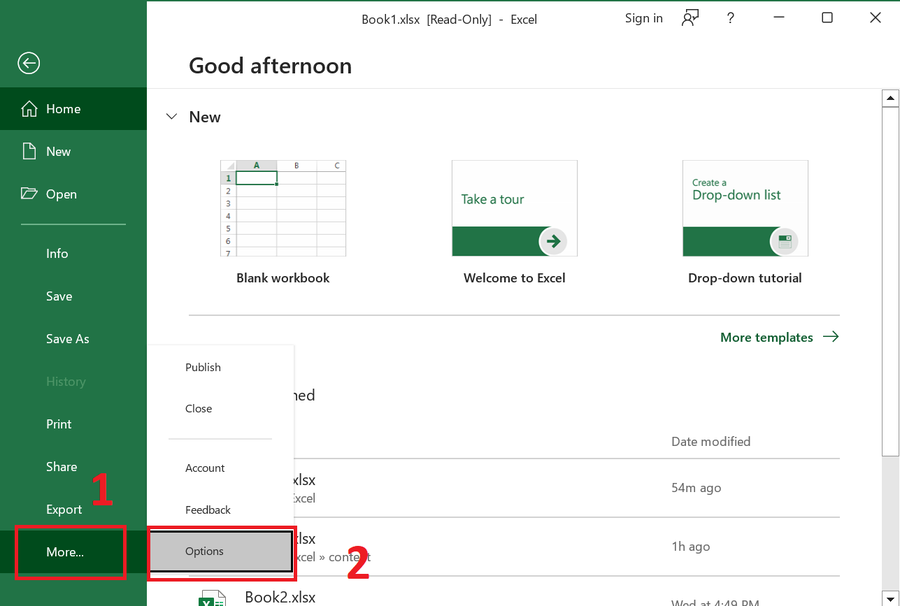Click the Excel file icon beside Book2.xlsx
Screen dimensions: 900x606
click(212, 599)
